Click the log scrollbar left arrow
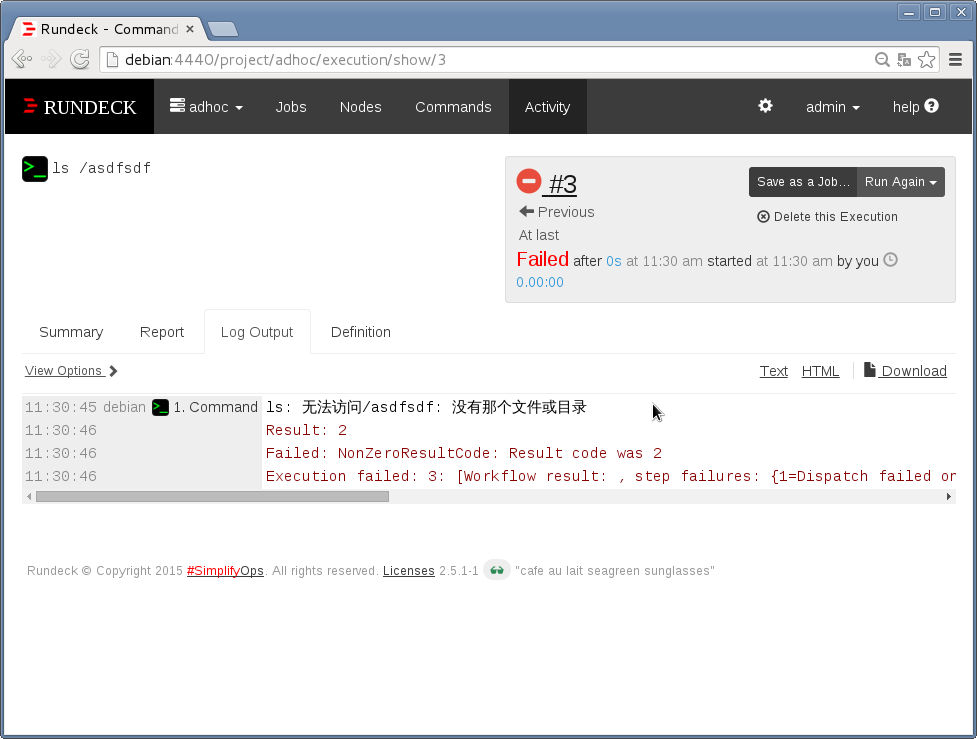 coord(29,497)
